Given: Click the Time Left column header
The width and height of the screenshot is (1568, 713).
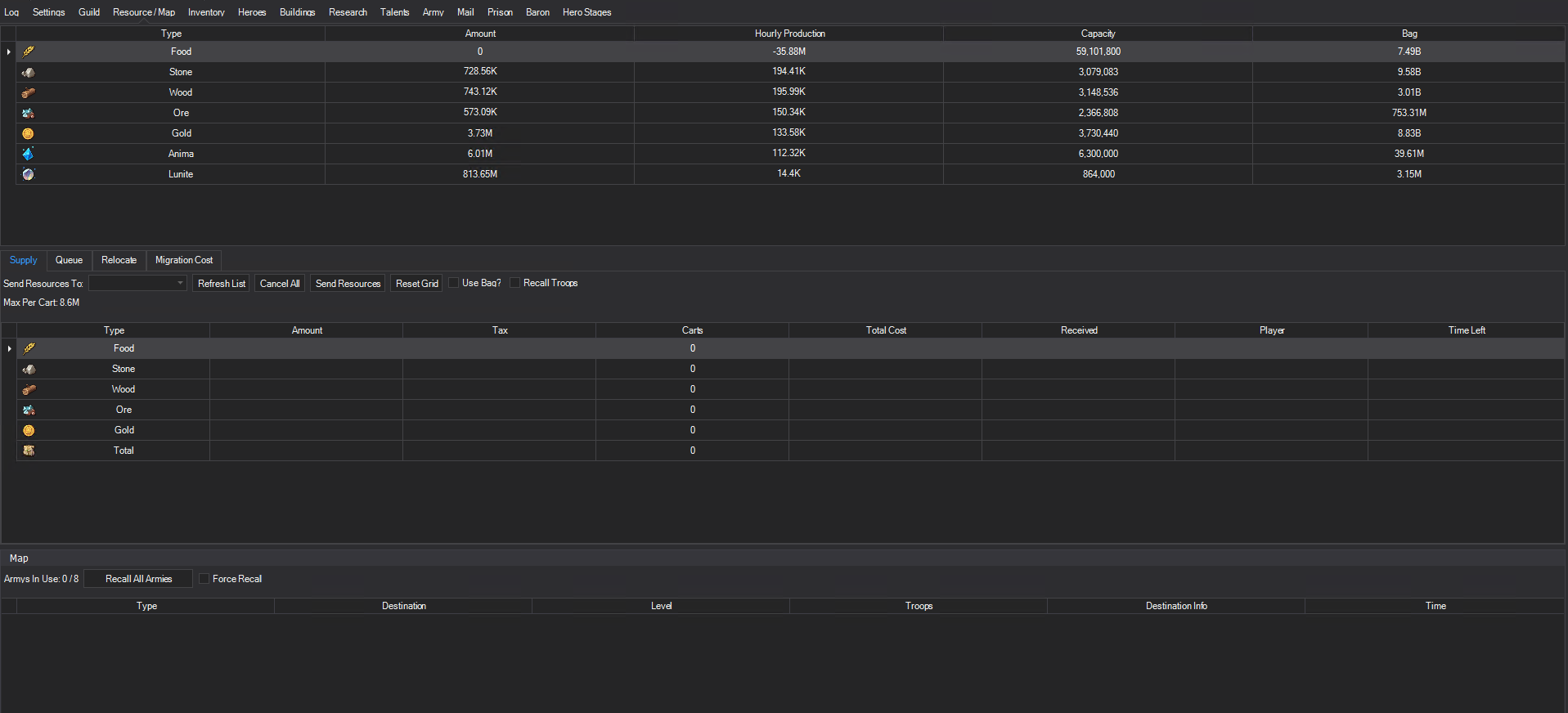Looking at the screenshot, I should tap(1467, 330).
